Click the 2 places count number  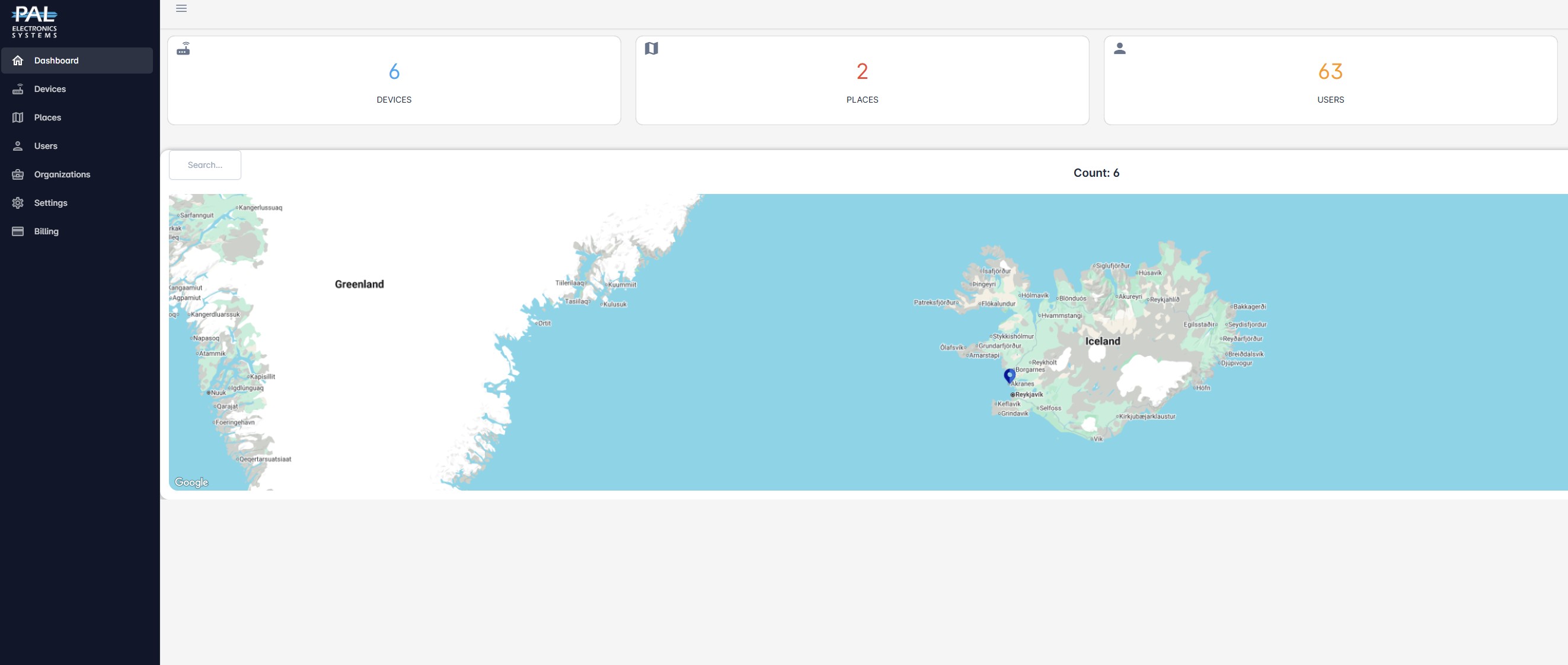pos(862,72)
